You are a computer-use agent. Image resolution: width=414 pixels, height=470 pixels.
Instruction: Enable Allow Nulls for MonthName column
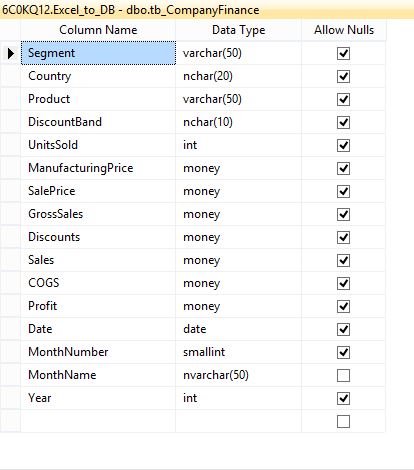tap(343, 375)
